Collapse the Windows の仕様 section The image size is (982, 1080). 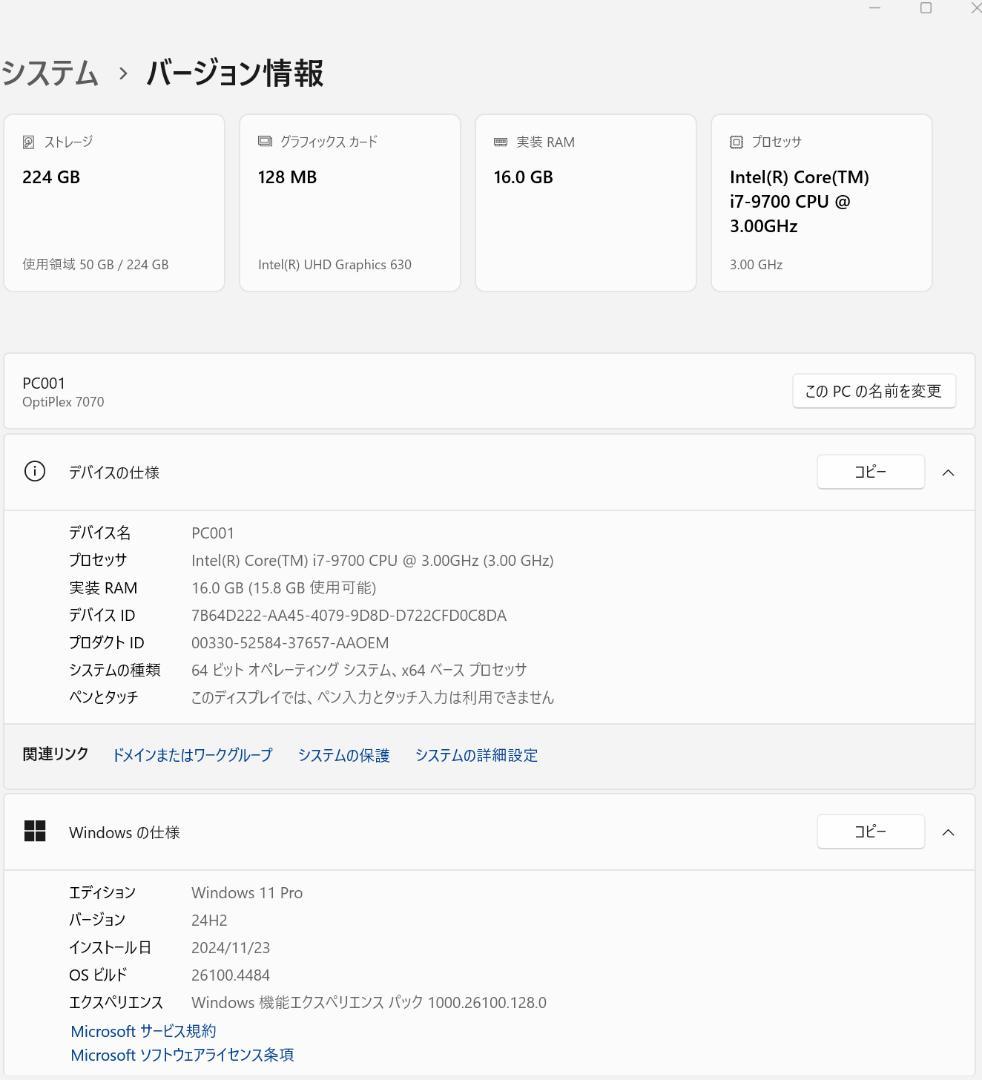[x=948, y=831]
